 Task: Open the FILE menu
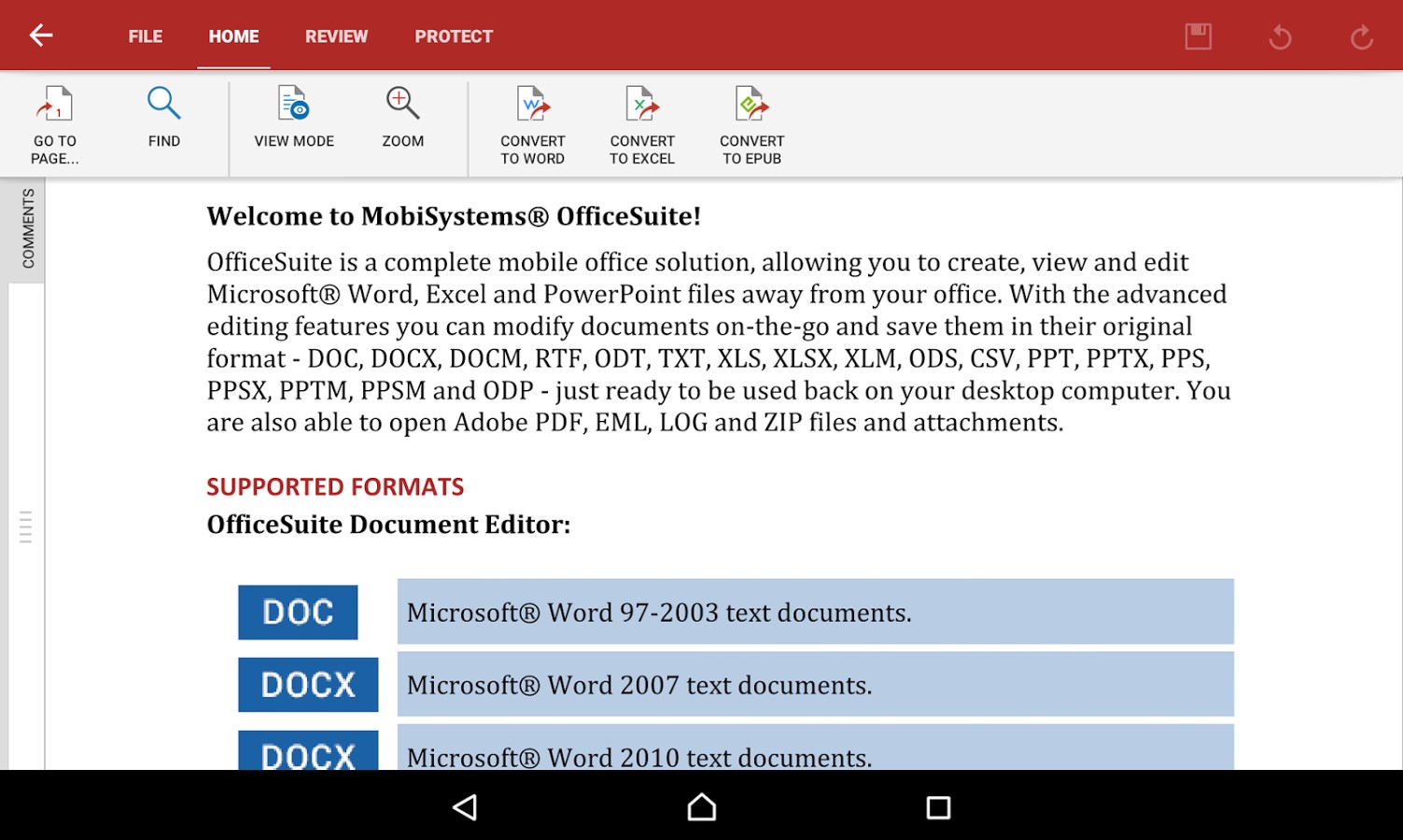click(x=145, y=35)
